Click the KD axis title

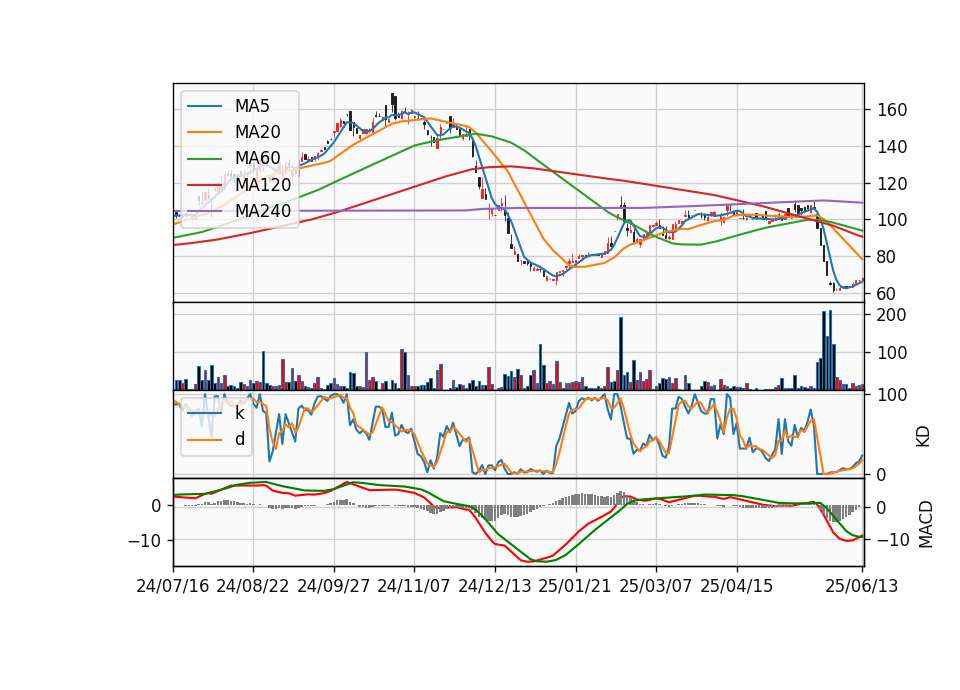(923, 436)
